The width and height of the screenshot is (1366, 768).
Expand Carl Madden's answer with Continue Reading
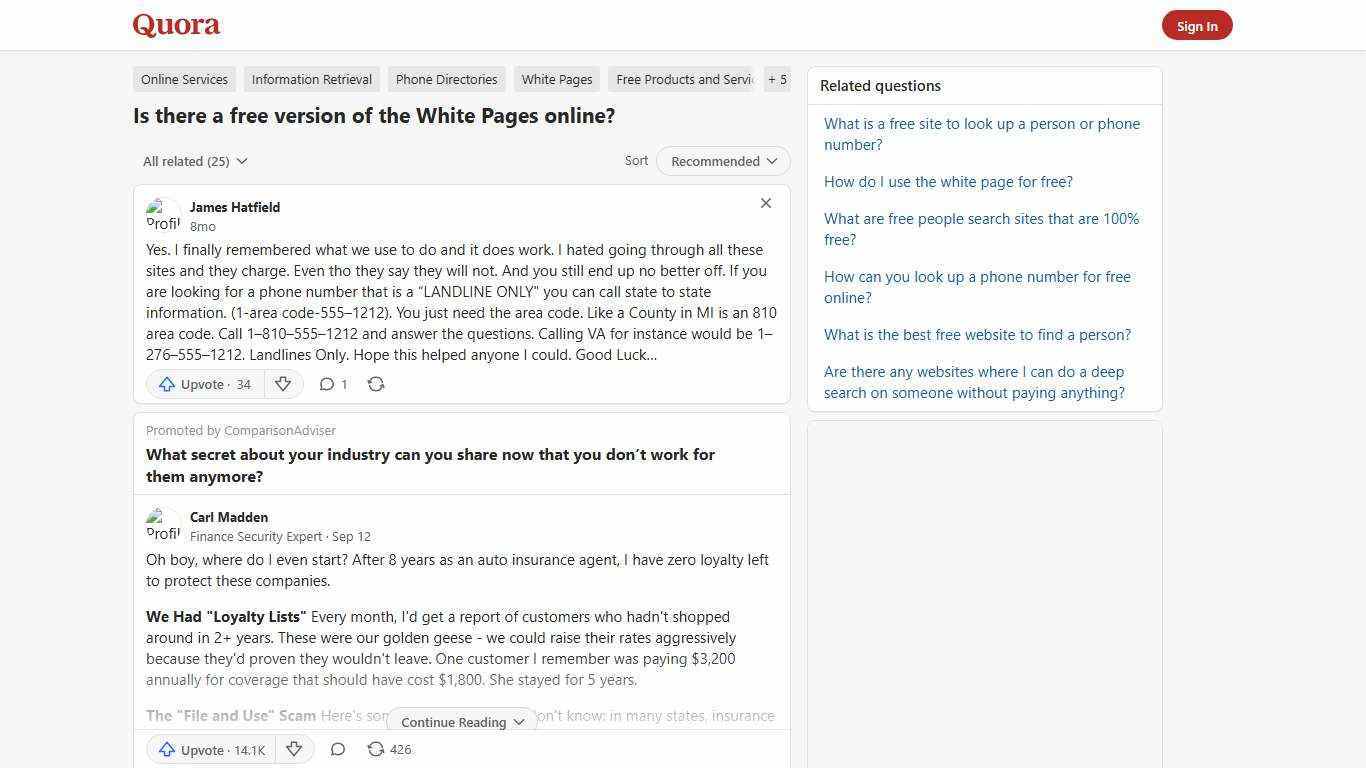461,722
